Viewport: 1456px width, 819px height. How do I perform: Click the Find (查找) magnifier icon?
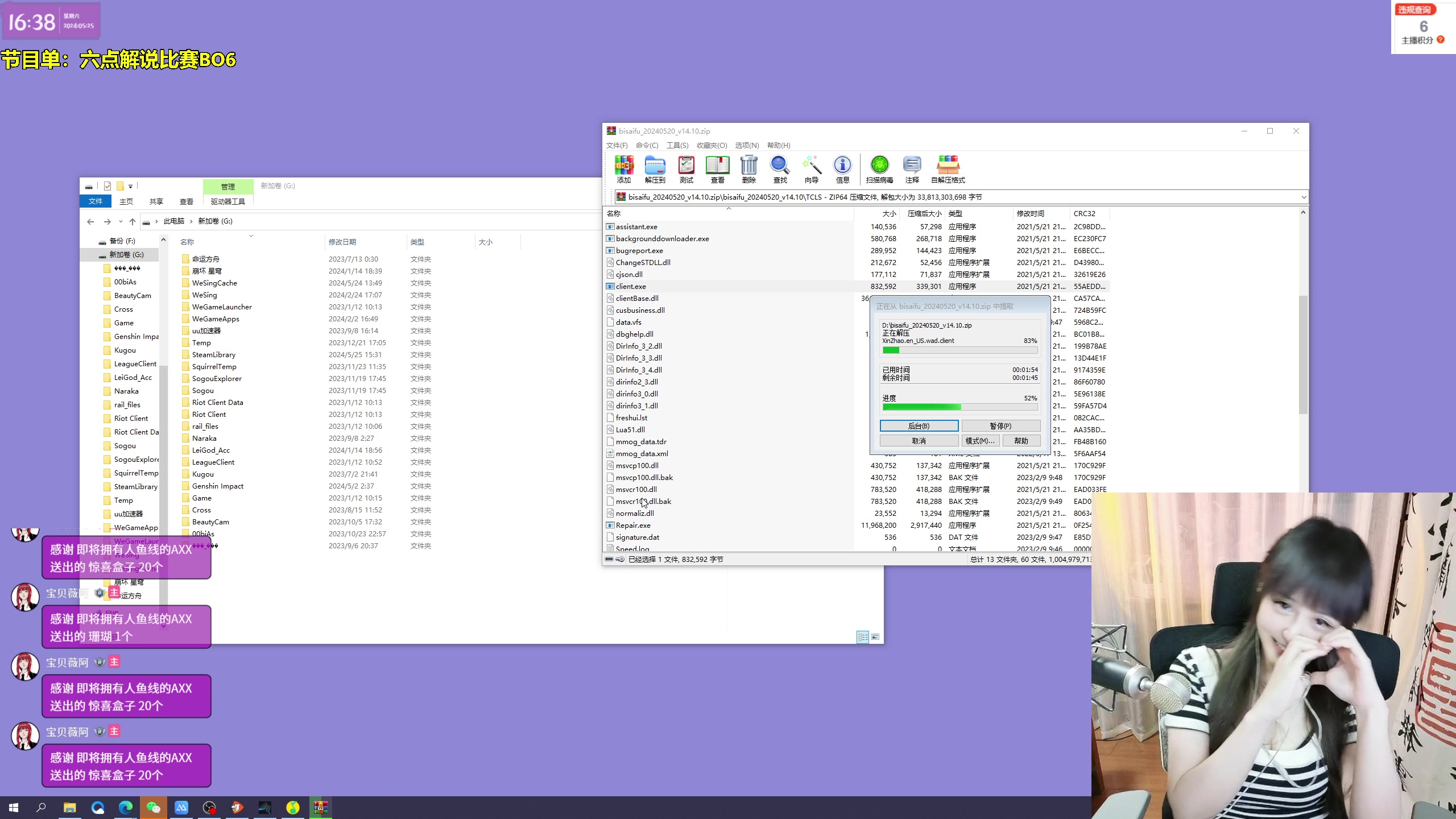pyautogui.click(x=780, y=169)
